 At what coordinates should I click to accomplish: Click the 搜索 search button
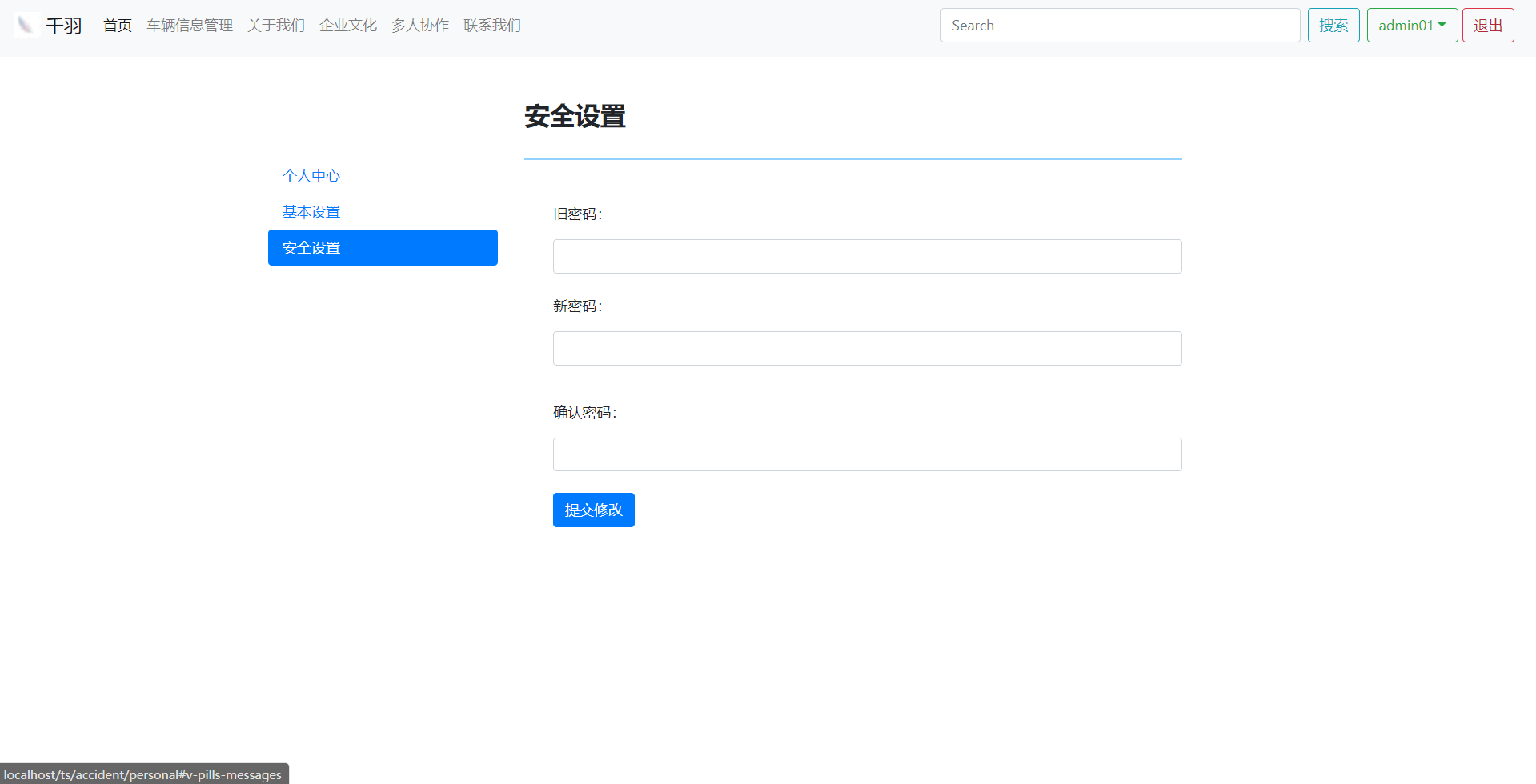click(1333, 26)
